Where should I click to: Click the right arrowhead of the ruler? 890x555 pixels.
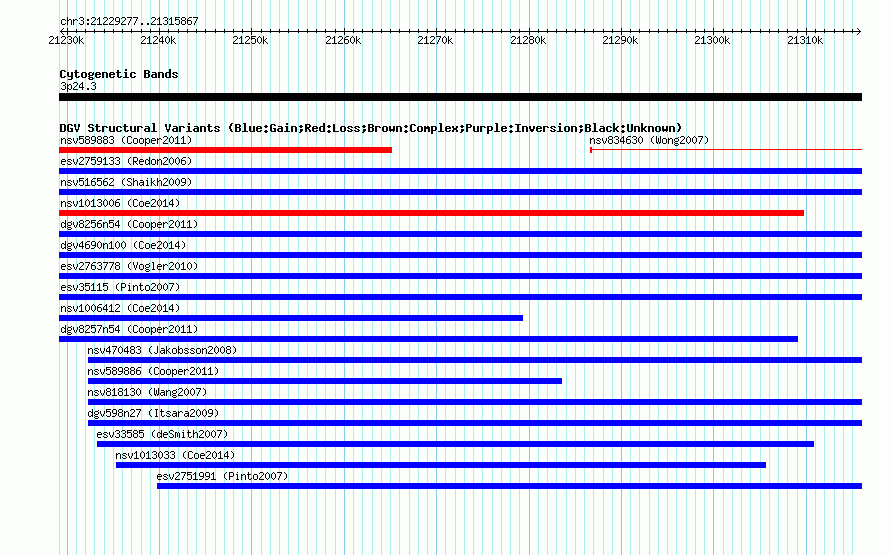(x=859, y=31)
